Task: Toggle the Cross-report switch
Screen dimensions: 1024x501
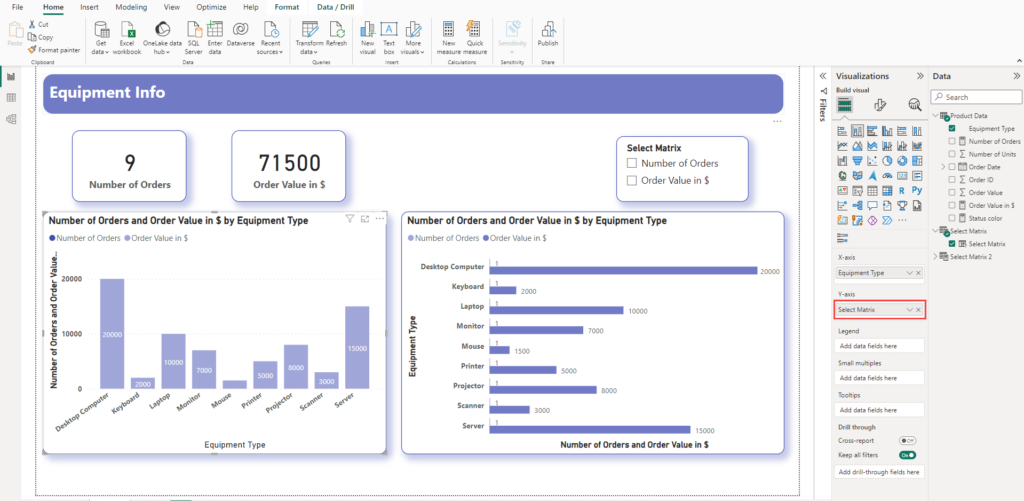Action: (907, 440)
